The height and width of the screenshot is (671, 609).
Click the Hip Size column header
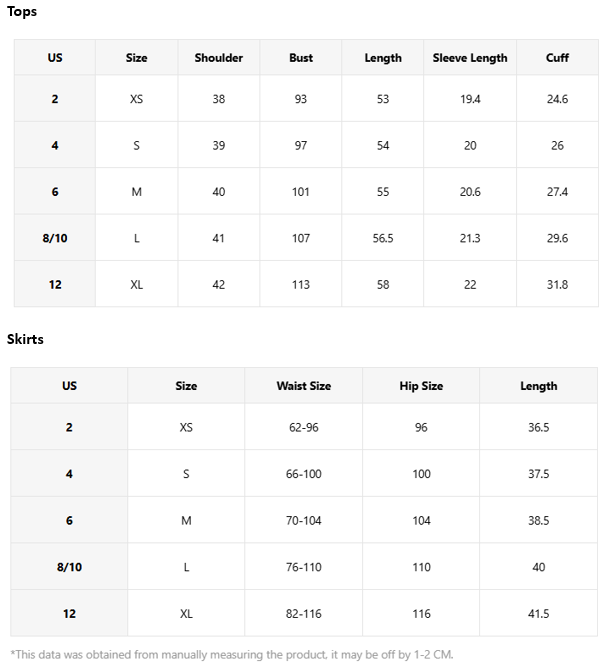tap(421, 386)
